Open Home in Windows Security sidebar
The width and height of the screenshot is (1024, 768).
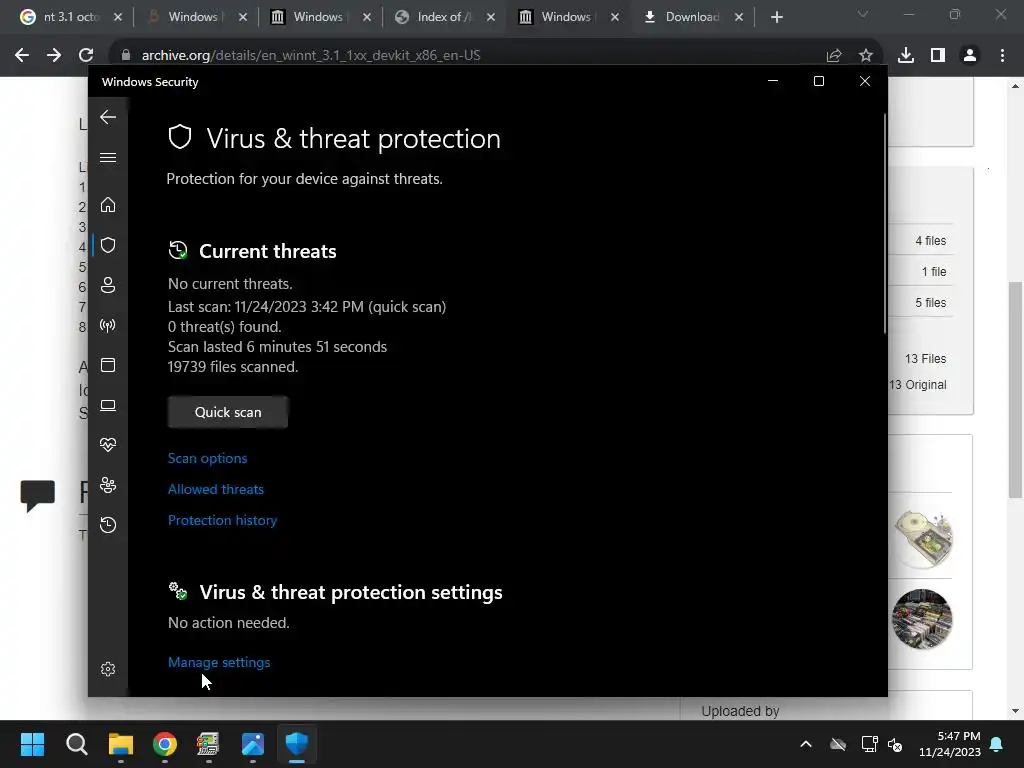coord(108,205)
